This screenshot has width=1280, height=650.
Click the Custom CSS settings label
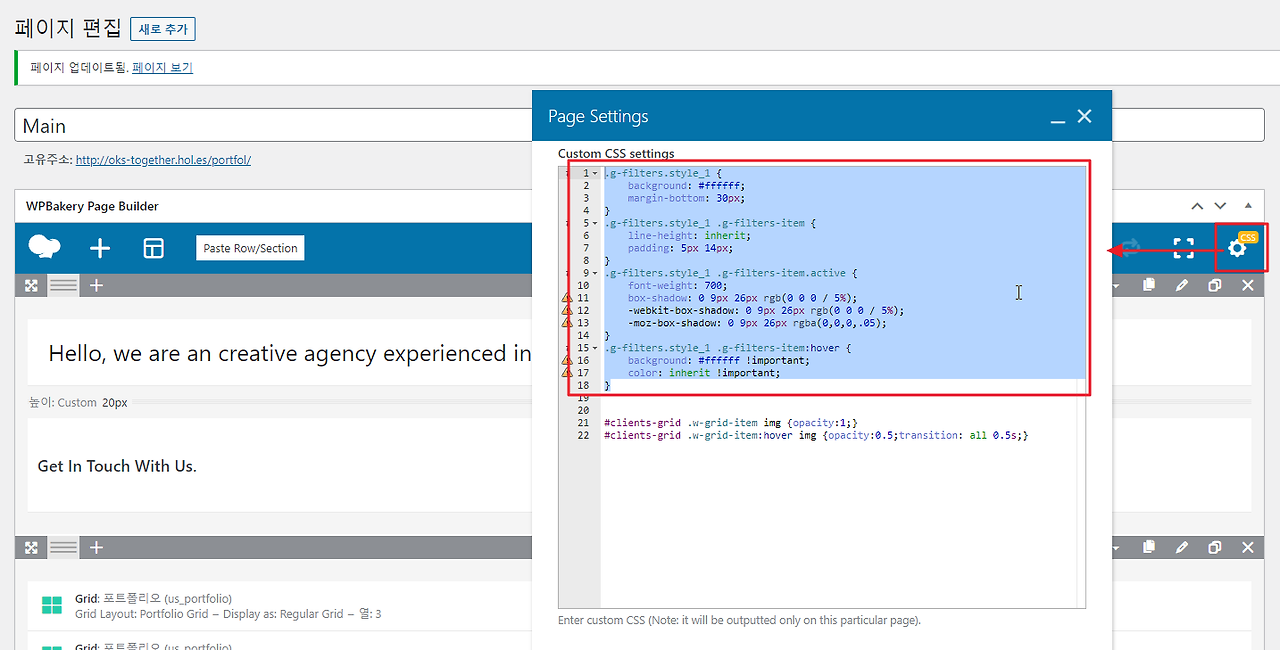click(616, 154)
